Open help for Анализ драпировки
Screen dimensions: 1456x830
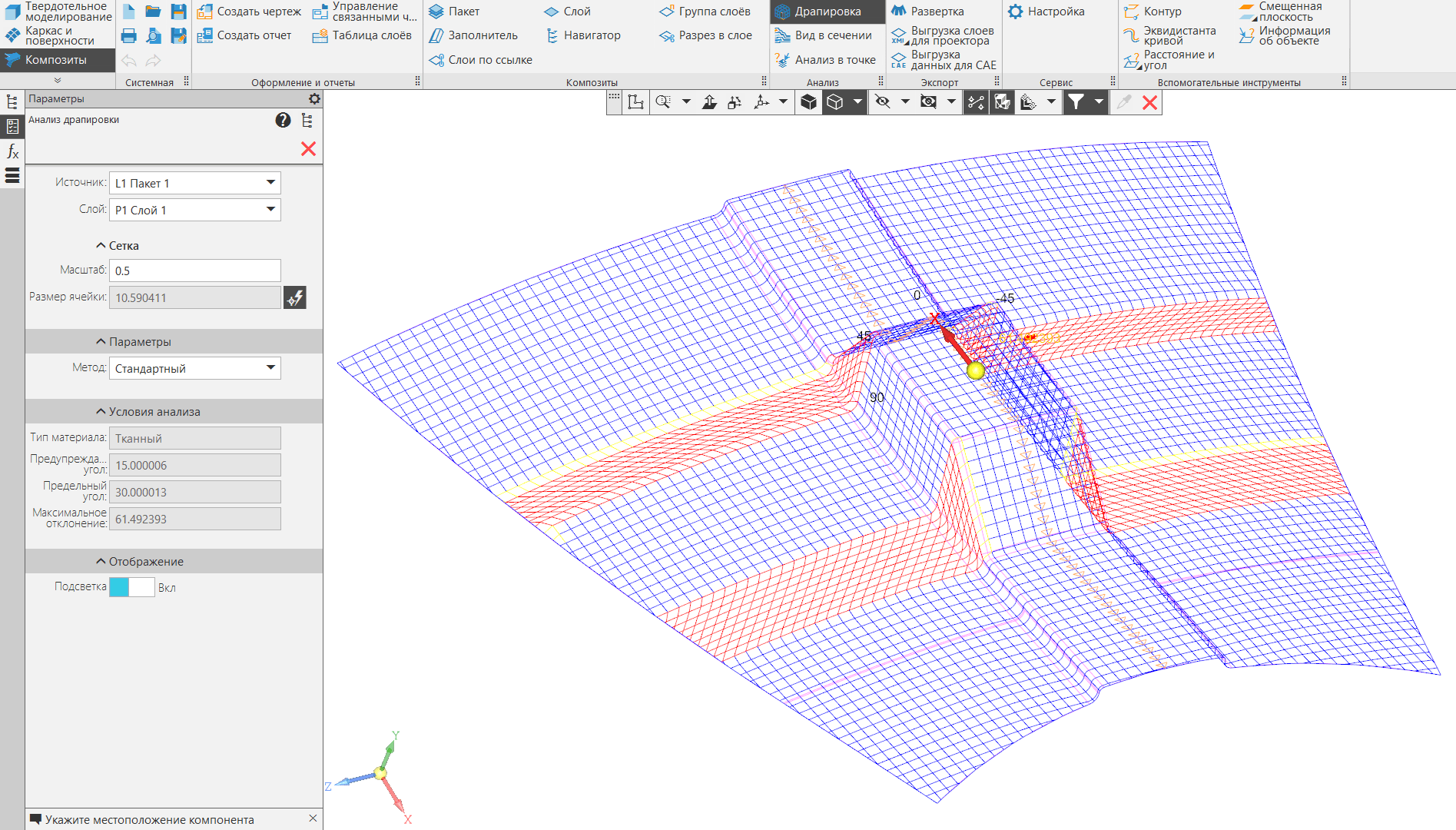point(283,120)
